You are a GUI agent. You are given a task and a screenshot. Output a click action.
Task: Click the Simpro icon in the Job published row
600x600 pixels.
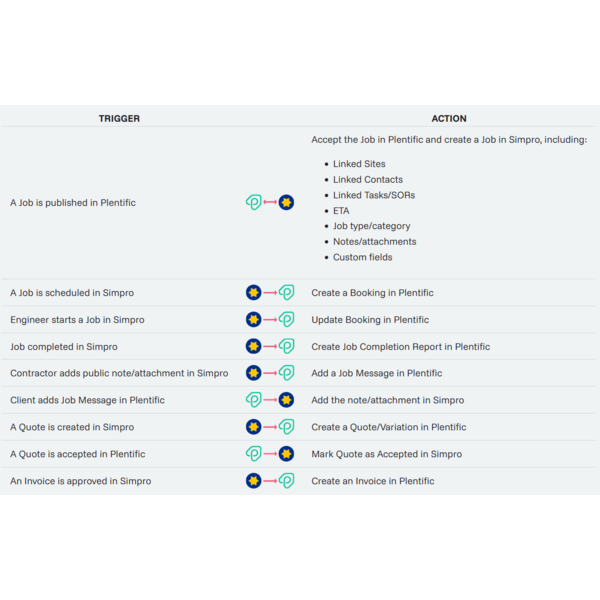[x=286, y=203]
